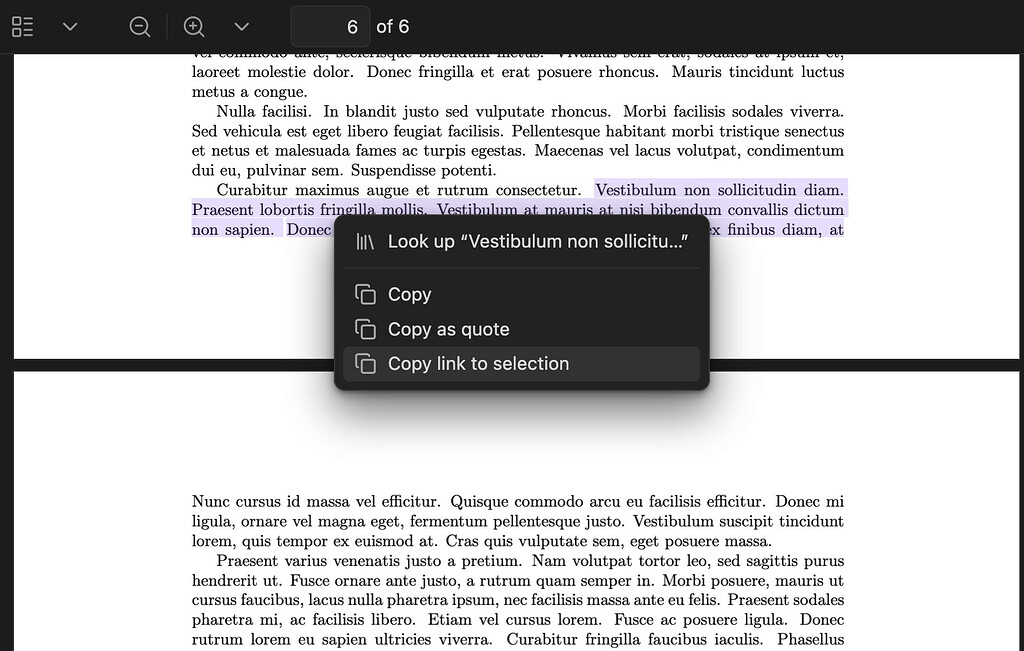Screen dimensions: 1024x651
Task: Open the sidebar view options chevron
Action: pos(68,26)
